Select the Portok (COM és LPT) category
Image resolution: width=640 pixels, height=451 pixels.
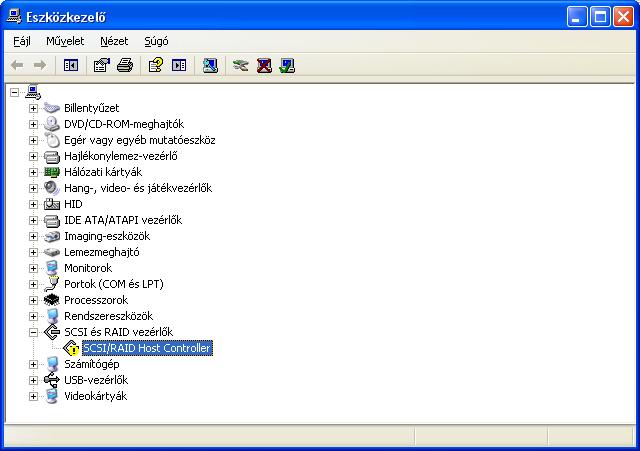click(114, 284)
